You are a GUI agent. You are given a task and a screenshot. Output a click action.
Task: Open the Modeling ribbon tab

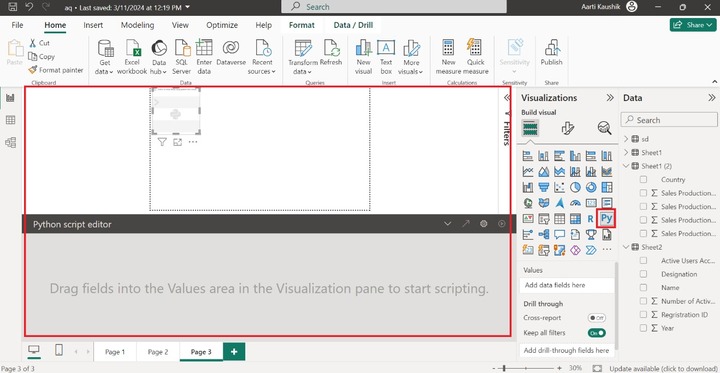(x=137, y=25)
